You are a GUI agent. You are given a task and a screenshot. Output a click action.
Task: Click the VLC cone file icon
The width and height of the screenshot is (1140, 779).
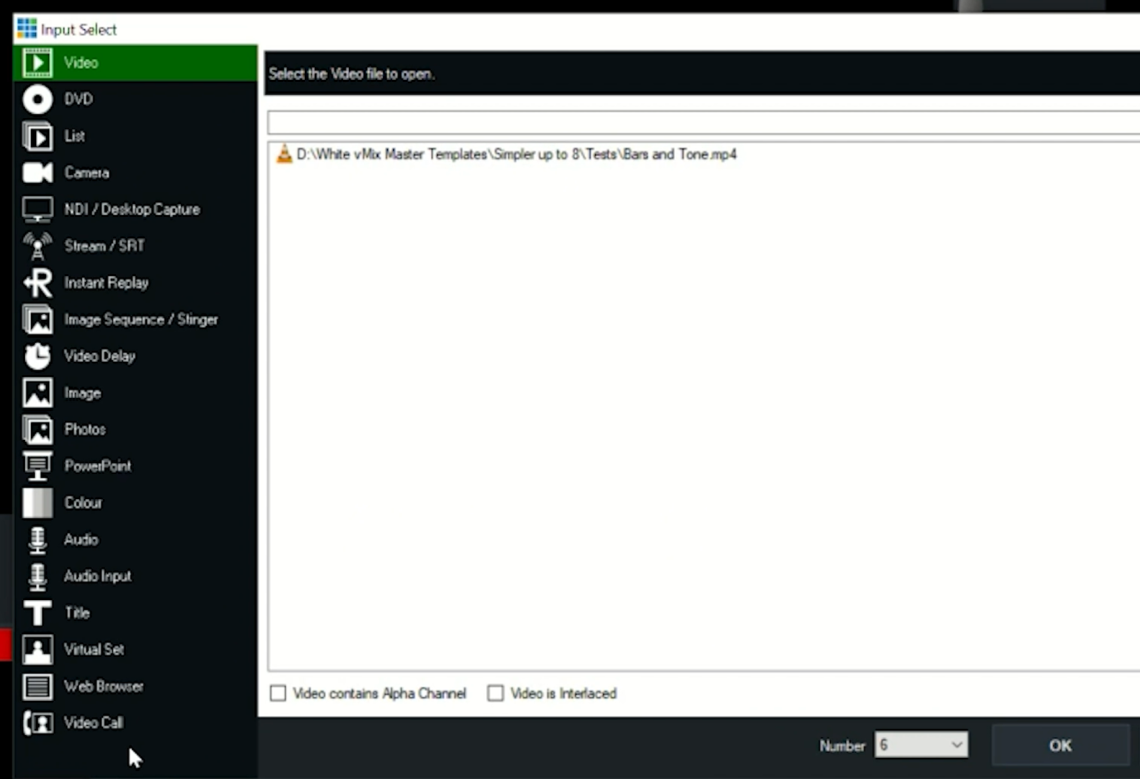click(284, 153)
